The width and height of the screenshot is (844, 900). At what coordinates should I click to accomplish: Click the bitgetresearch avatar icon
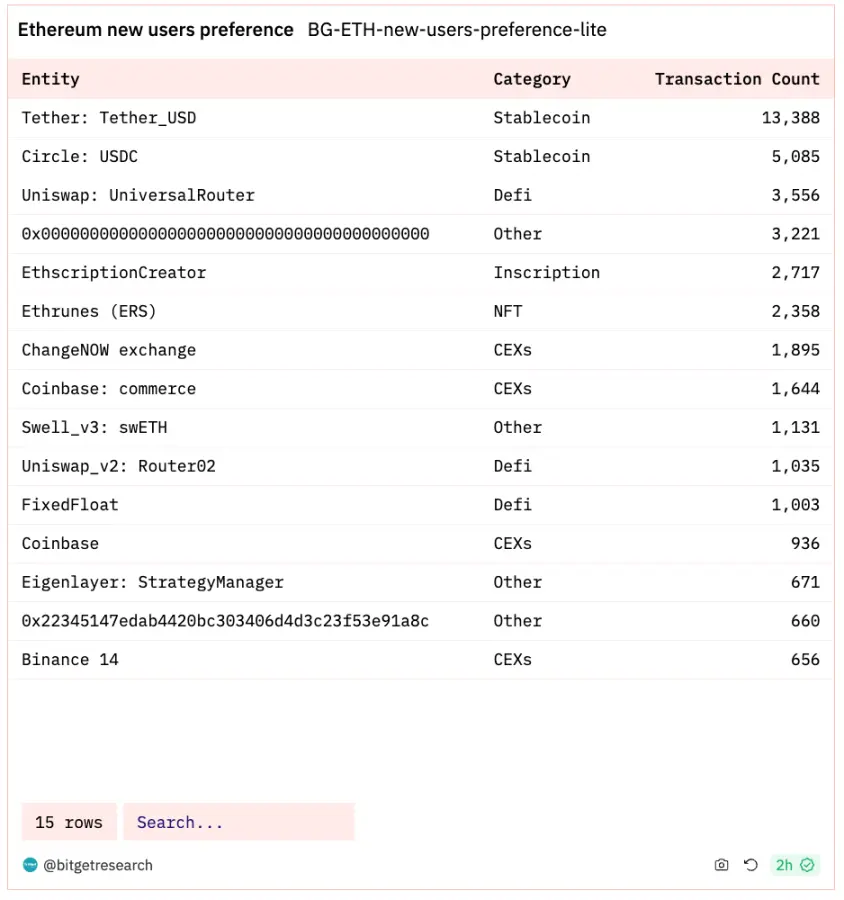(30, 865)
